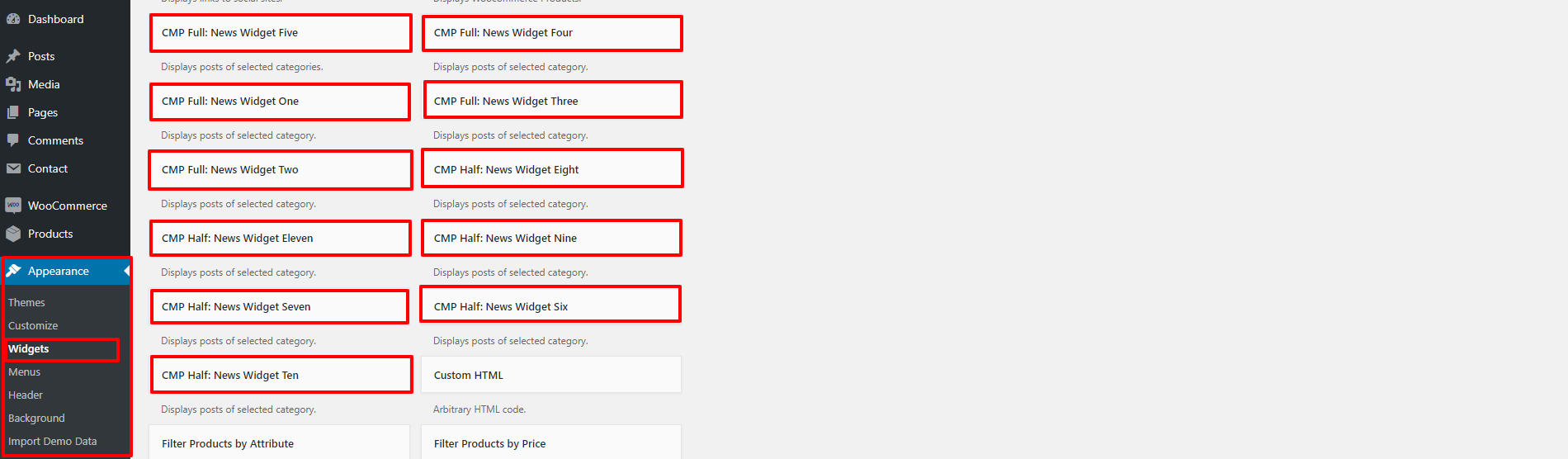This screenshot has height=459, width=1568.
Task: Expand Filter Products by Price widget
Action: (551, 442)
